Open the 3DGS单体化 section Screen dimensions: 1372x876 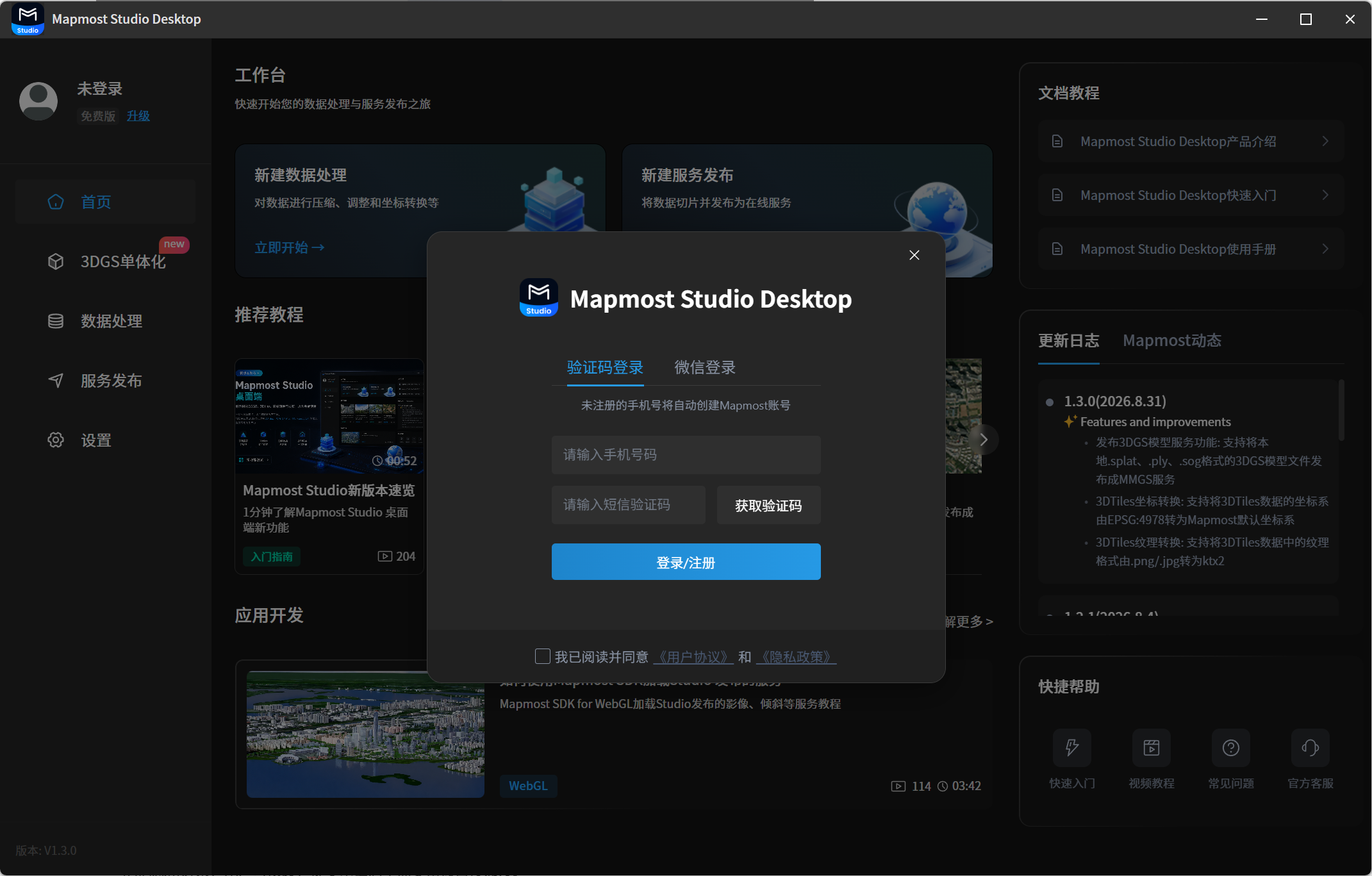(106, 261)
